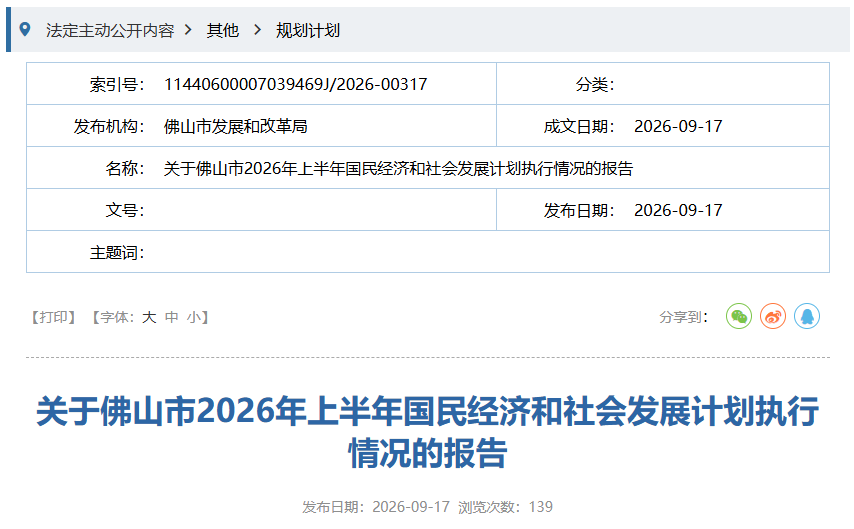The image size is (854, 529).
Task: Click the location pin icon in breadcrumb
Action: click(25, 29)
